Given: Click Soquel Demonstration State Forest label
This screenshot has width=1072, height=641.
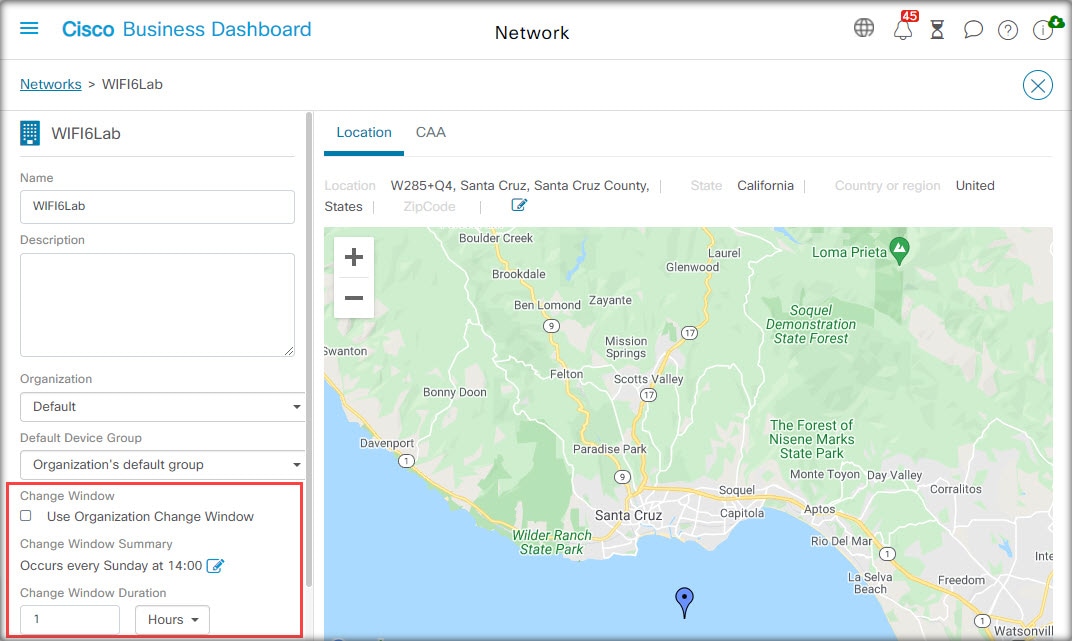Looking at the screenshot, I should 811,325.
